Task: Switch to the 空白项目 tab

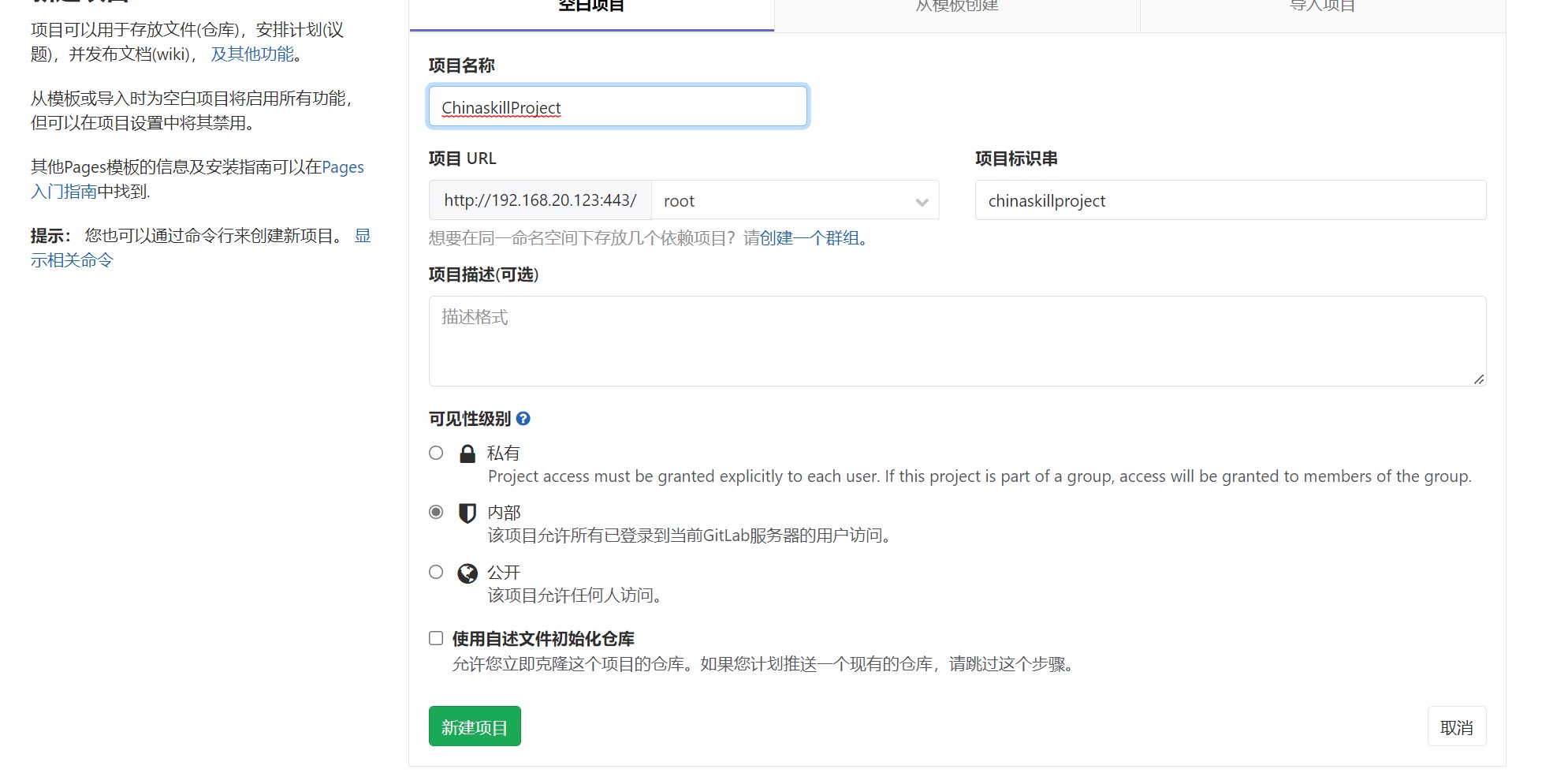Action: pos(591,8)
